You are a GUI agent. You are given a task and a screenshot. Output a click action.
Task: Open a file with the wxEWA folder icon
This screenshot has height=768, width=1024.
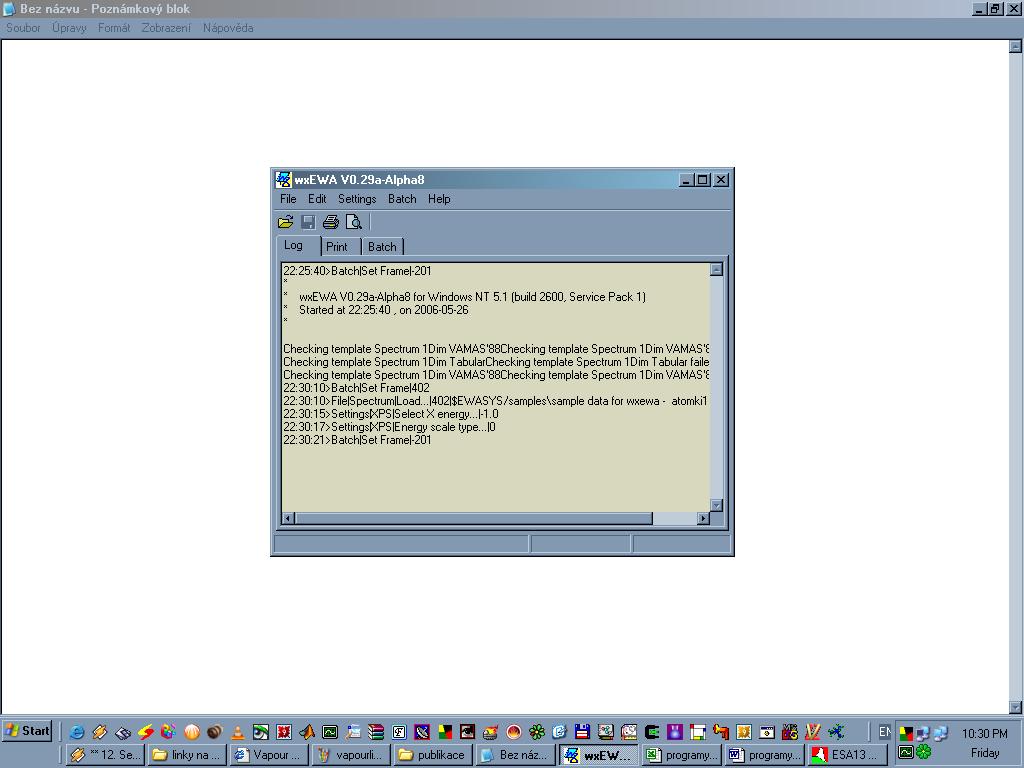click(x=285, y=222)
